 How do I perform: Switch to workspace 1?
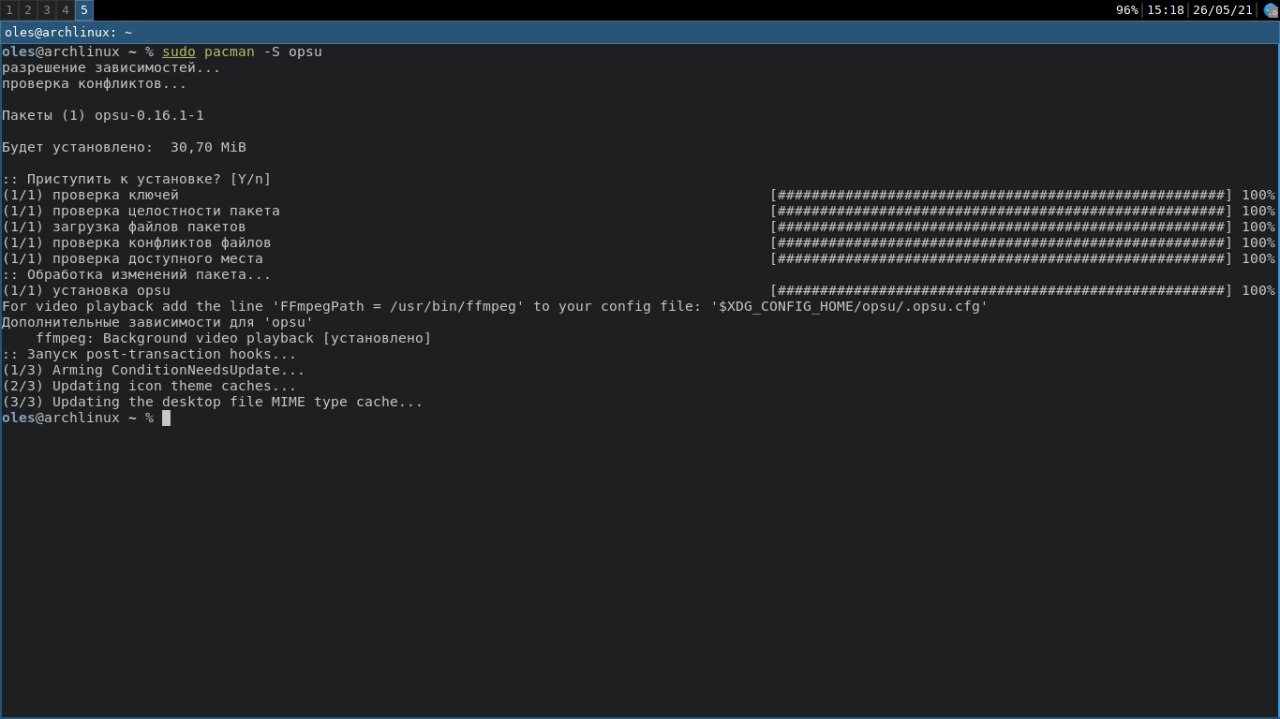[x=9, y=10]
